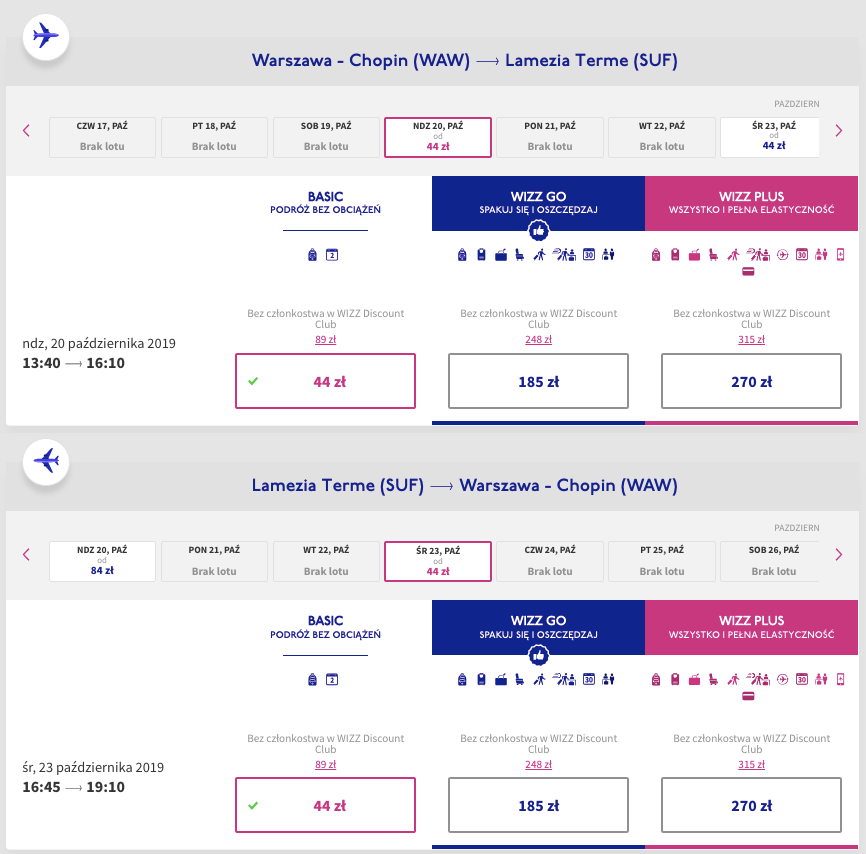Screen dimensions: 866x854
Task: Show earlier outbound dates with left arrow
Action: click(x=26, y=131)
